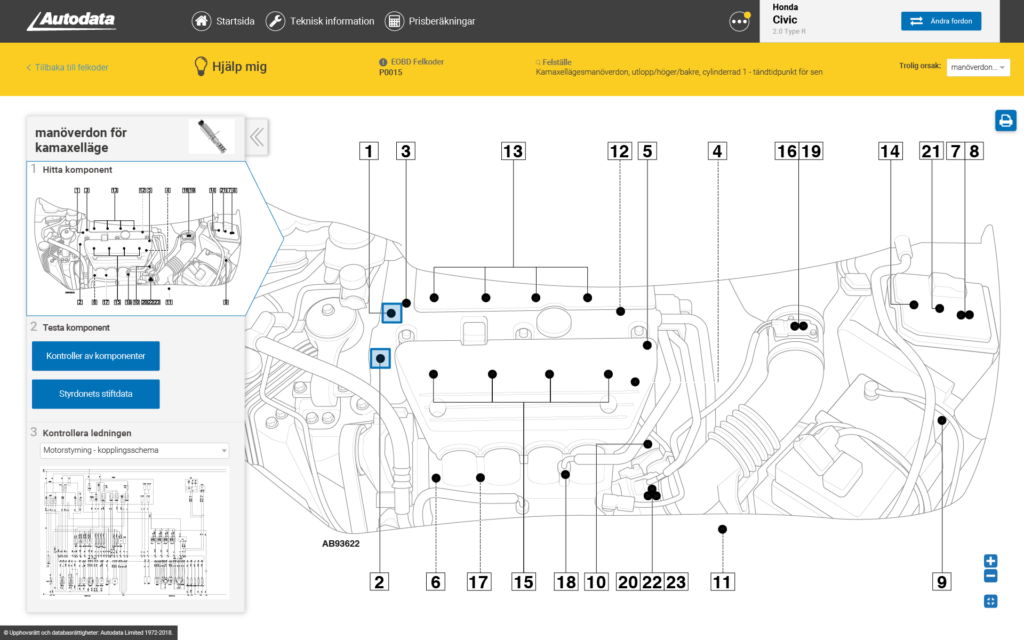Zoom in with the plus icon
Viewport: 1024px width, 640px height.
pos(990,561)
